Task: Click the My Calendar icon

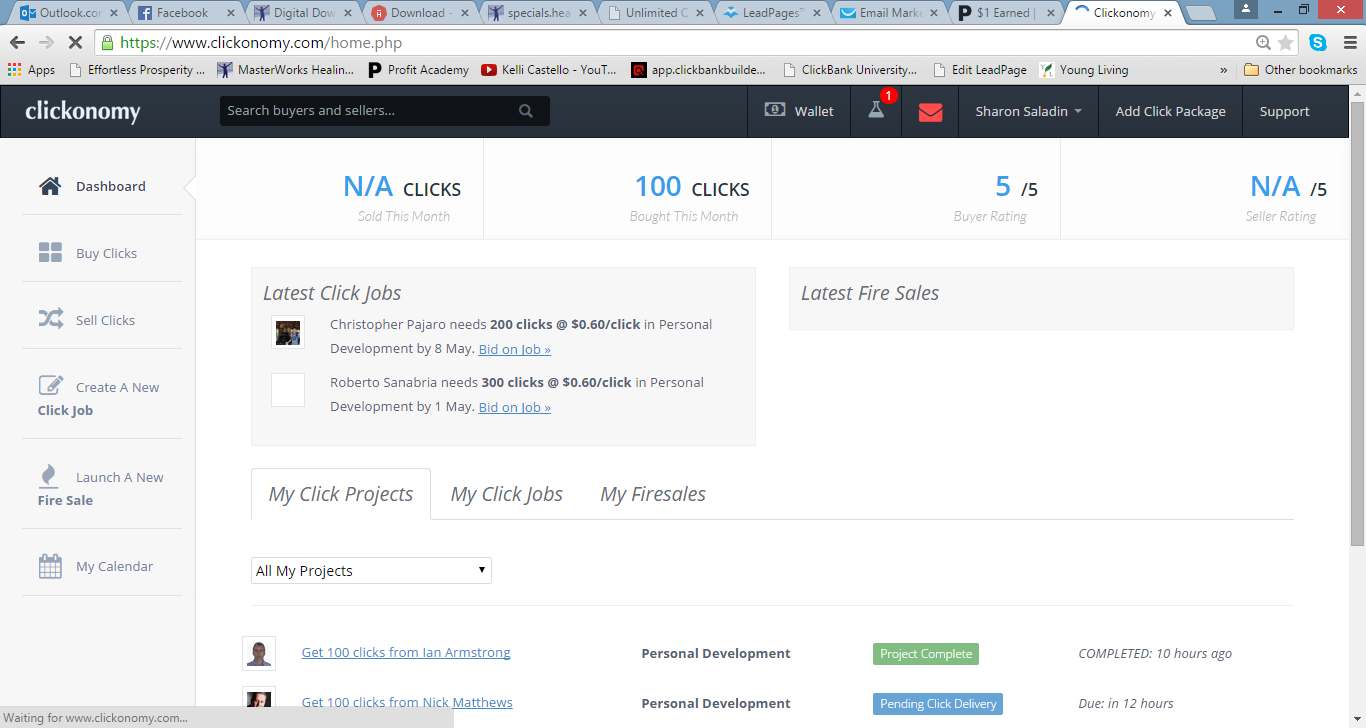Action: (x=50, y=566)
